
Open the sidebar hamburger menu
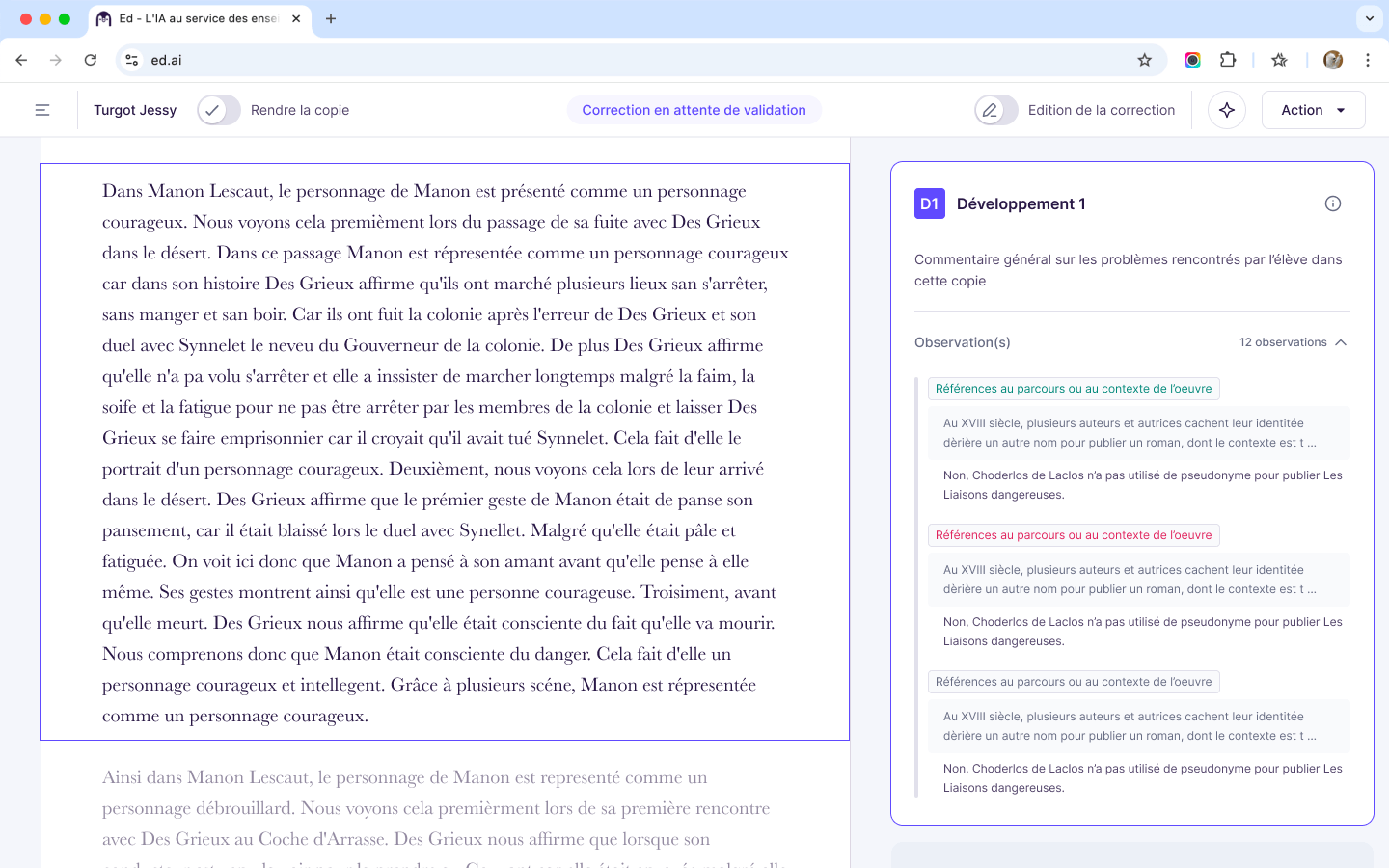(x=42, y=109)
